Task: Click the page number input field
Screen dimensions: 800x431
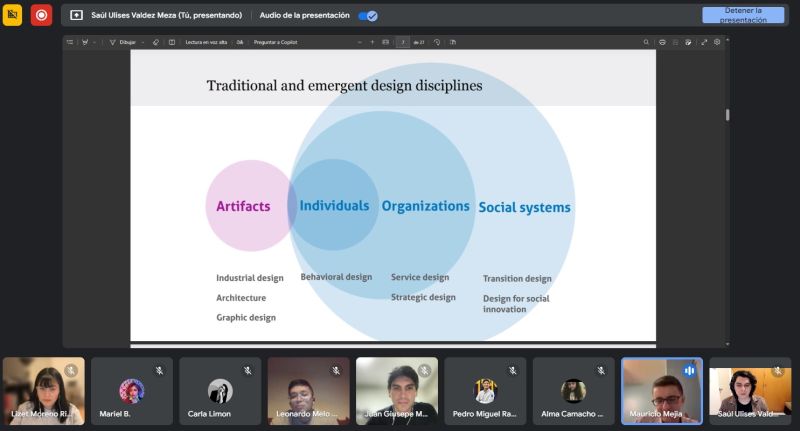Action: (403, 42)
